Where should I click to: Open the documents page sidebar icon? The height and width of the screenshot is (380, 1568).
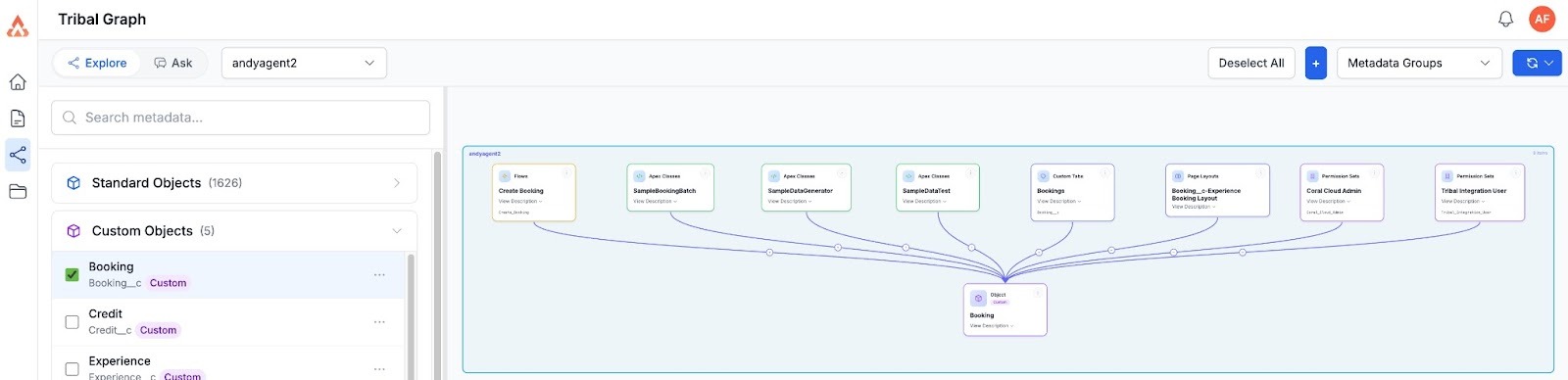tap(18, 119)
